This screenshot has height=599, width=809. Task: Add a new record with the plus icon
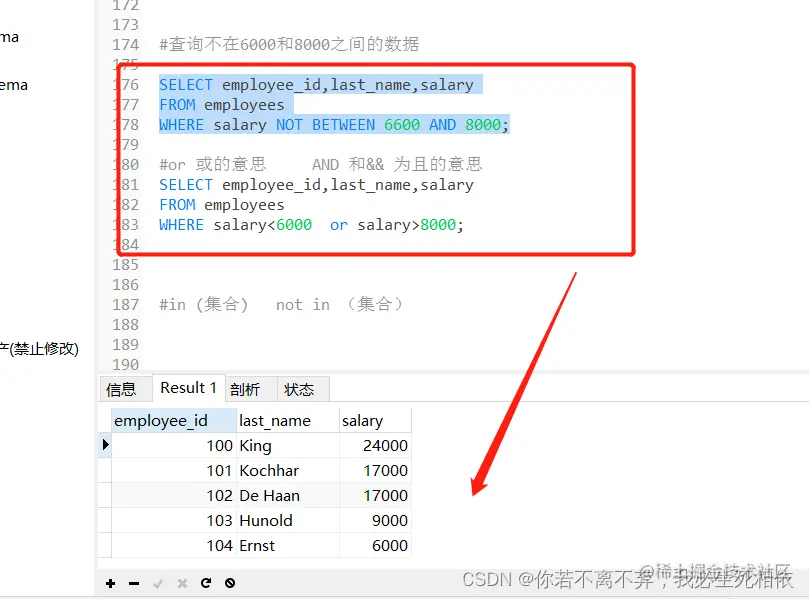coord(110,583)
